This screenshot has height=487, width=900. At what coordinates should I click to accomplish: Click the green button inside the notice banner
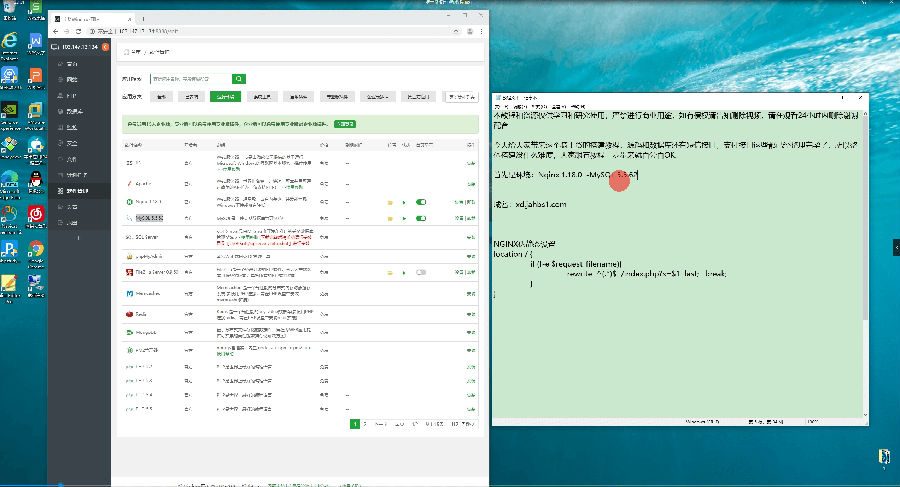pos(345,124)
